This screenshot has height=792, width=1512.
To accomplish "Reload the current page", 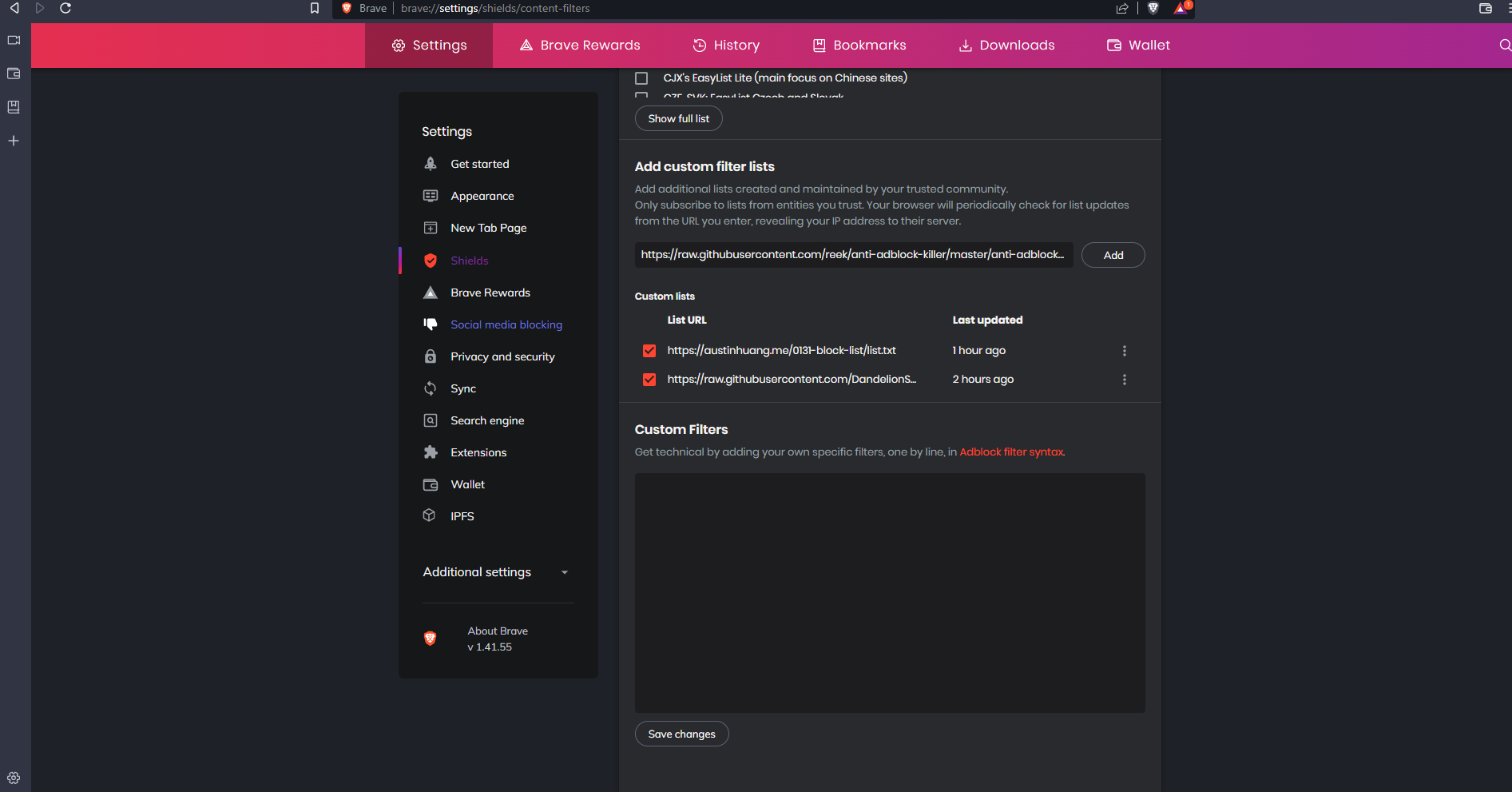I will [65, 9].
